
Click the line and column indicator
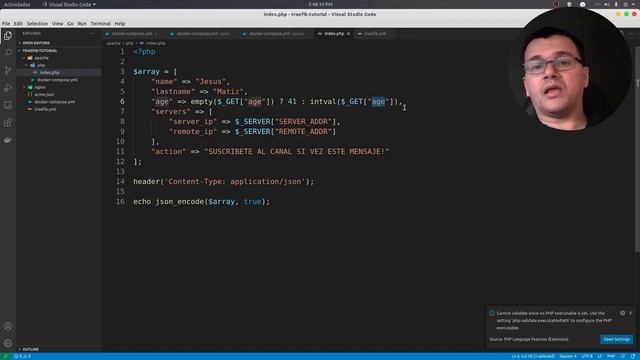(533, 356)
